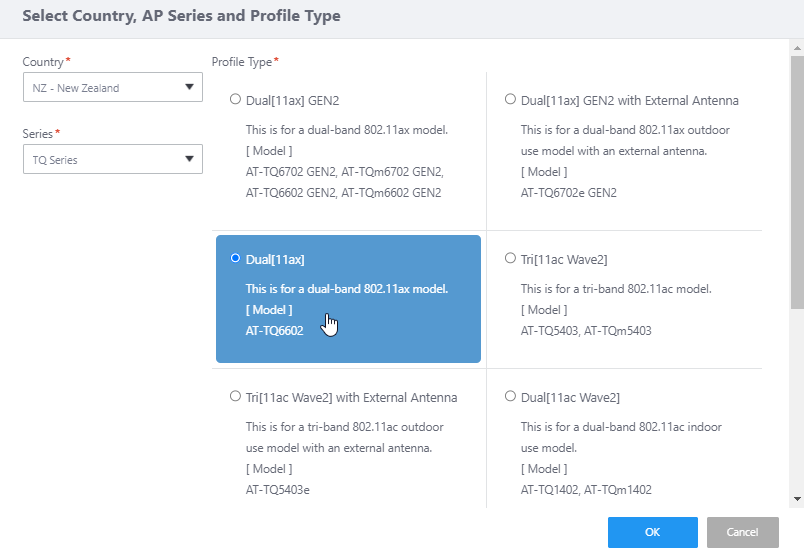
Task: Click the AT-TQ1402, AT-TQm1402 model text
Action: pos(585,488)
